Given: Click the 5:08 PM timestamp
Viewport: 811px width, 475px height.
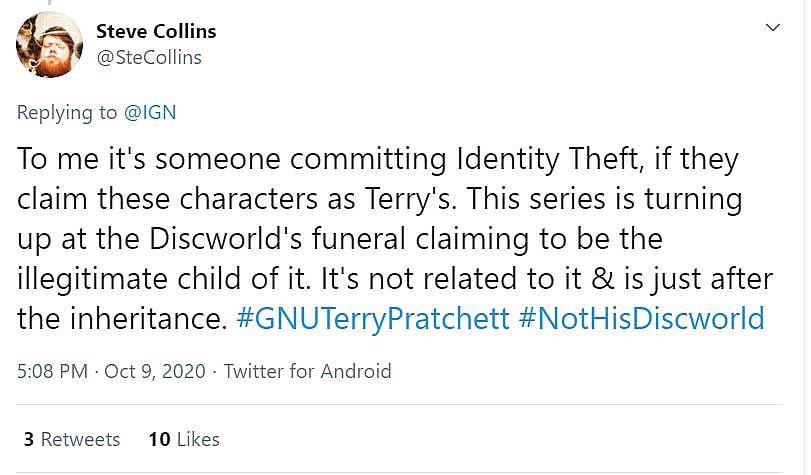Looking at the screenshot, I should (x=52, y=371).
